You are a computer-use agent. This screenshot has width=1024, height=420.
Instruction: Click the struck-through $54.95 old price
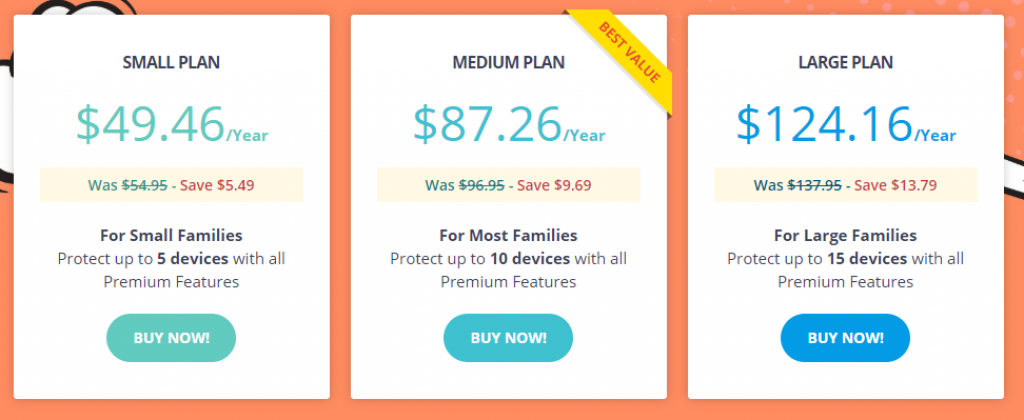[144, 185]
